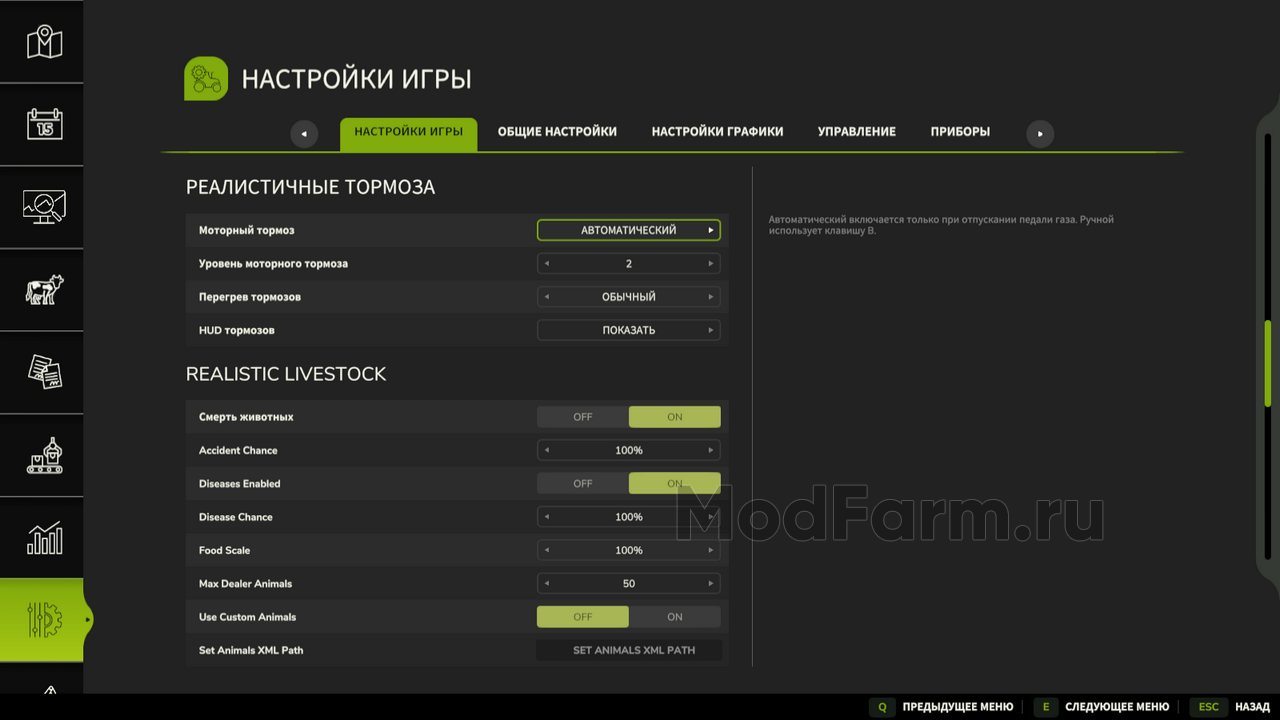
Task: Turn ON Use Custom Animals
Action: click(x=675, y=617)
